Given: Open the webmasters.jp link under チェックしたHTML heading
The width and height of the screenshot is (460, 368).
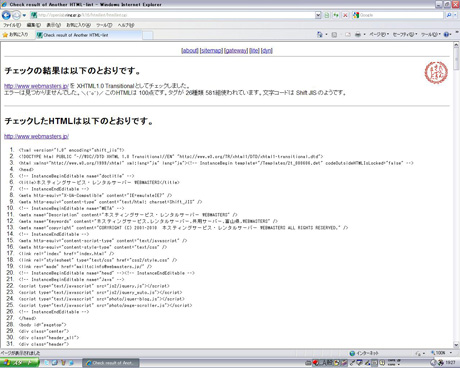Looking at the screenshot, I should 36,136.
